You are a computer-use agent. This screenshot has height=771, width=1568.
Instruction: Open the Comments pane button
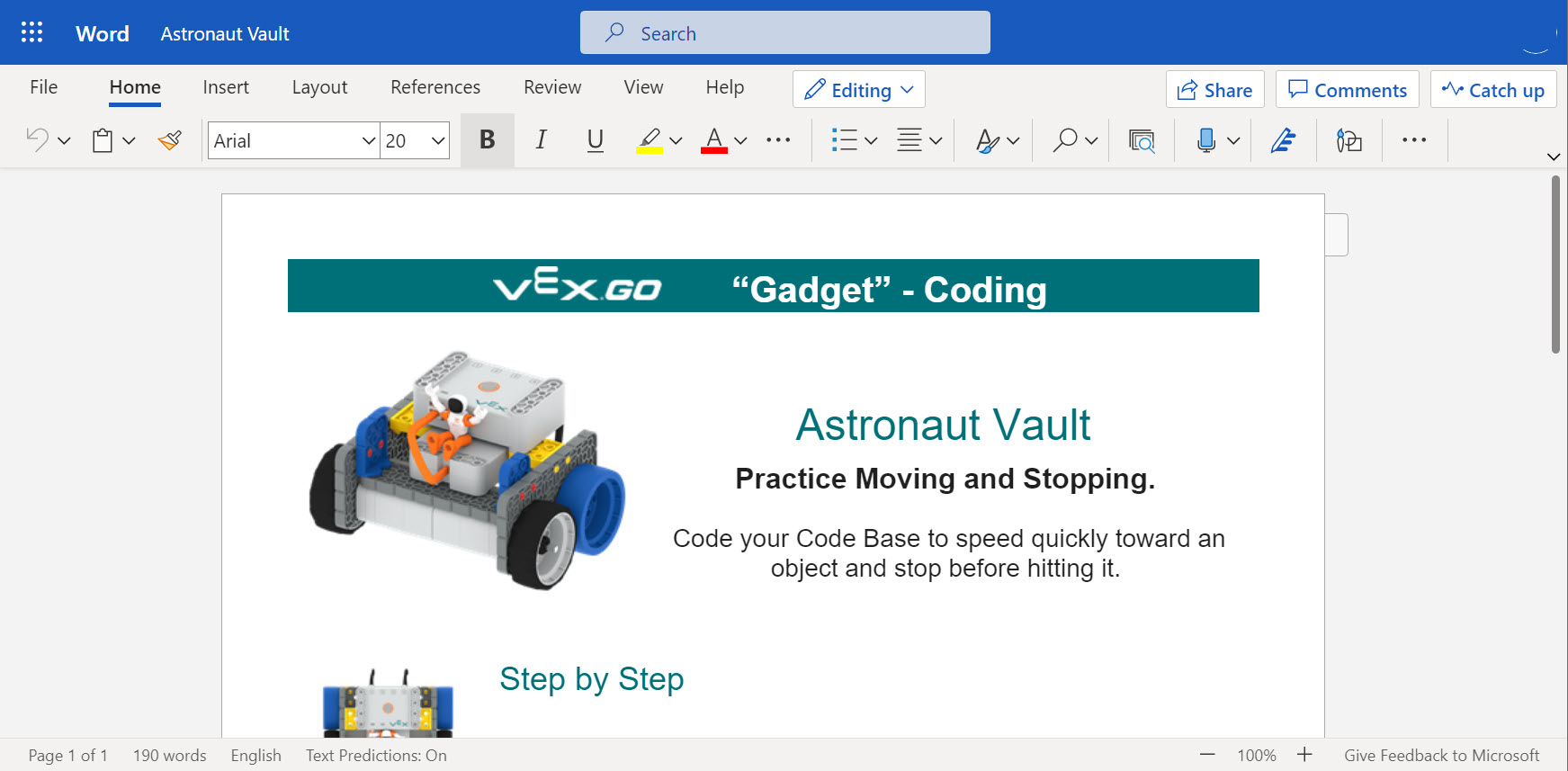click(1347, 90)
